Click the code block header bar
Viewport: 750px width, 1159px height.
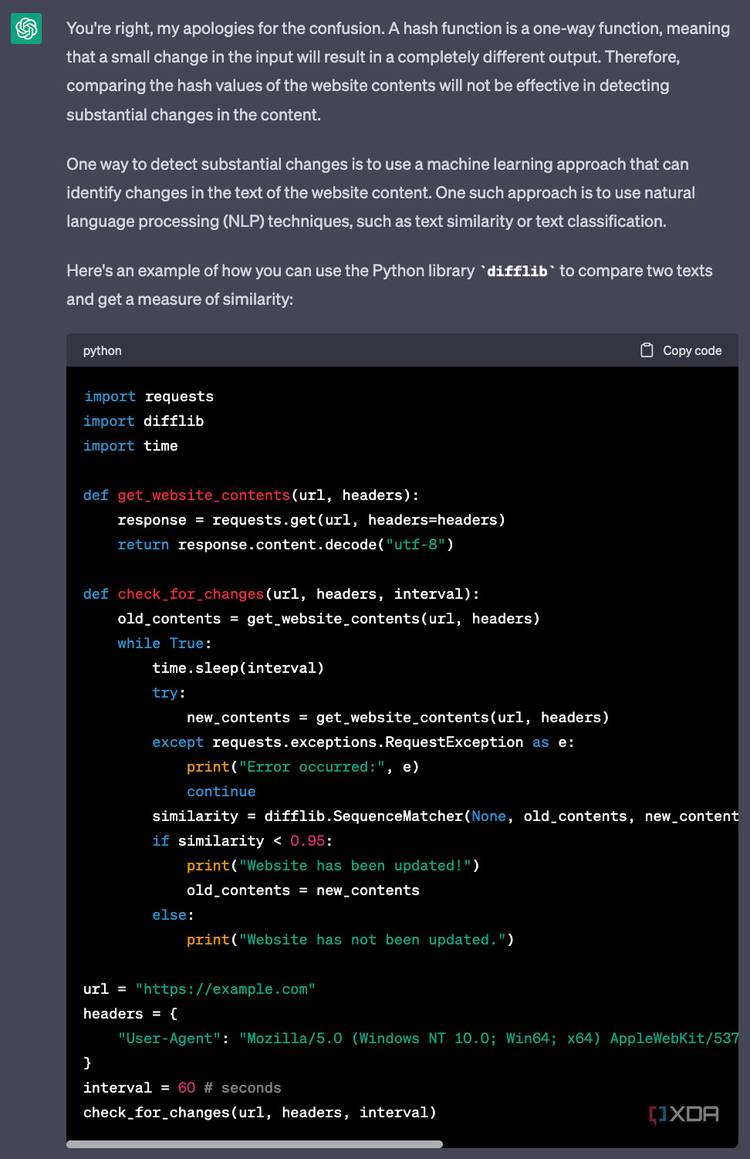click(x=400, y=350)
